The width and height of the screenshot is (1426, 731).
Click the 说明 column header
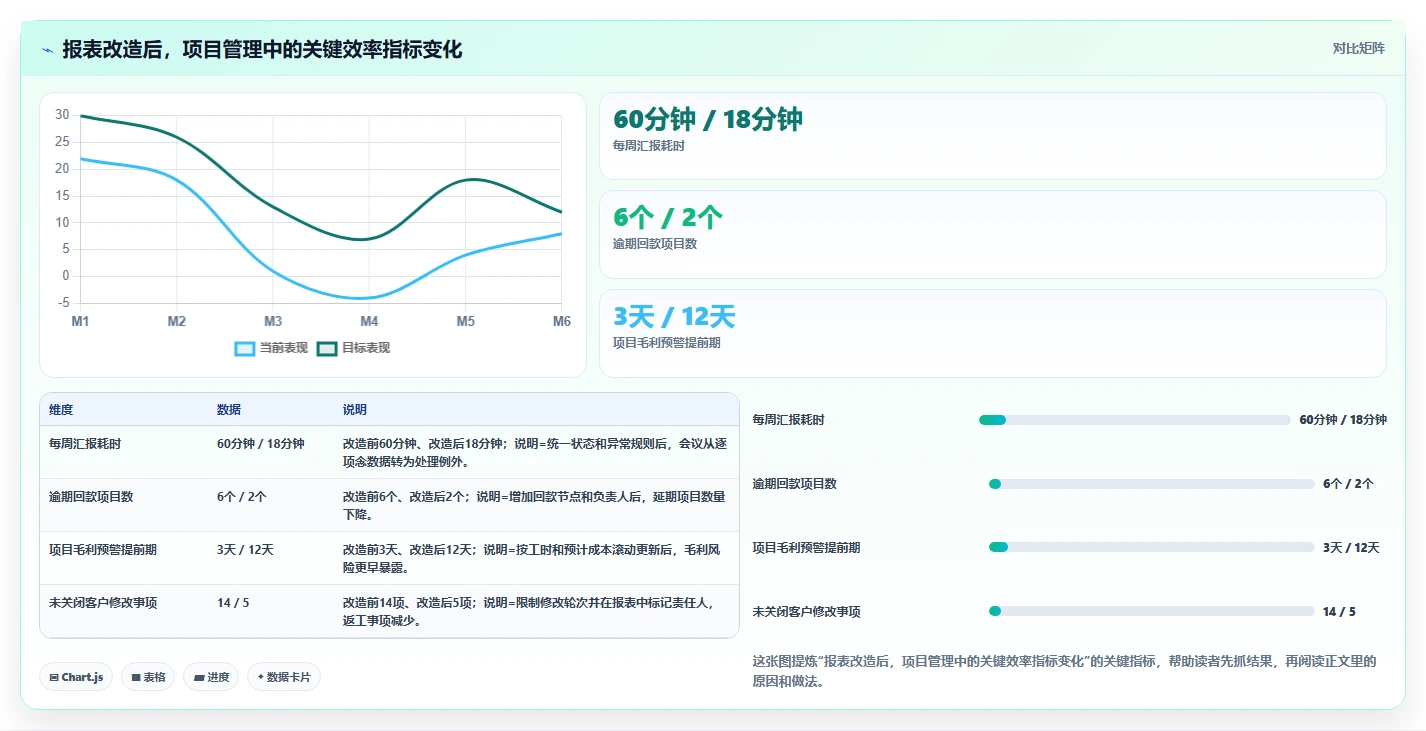coord(355,410)
